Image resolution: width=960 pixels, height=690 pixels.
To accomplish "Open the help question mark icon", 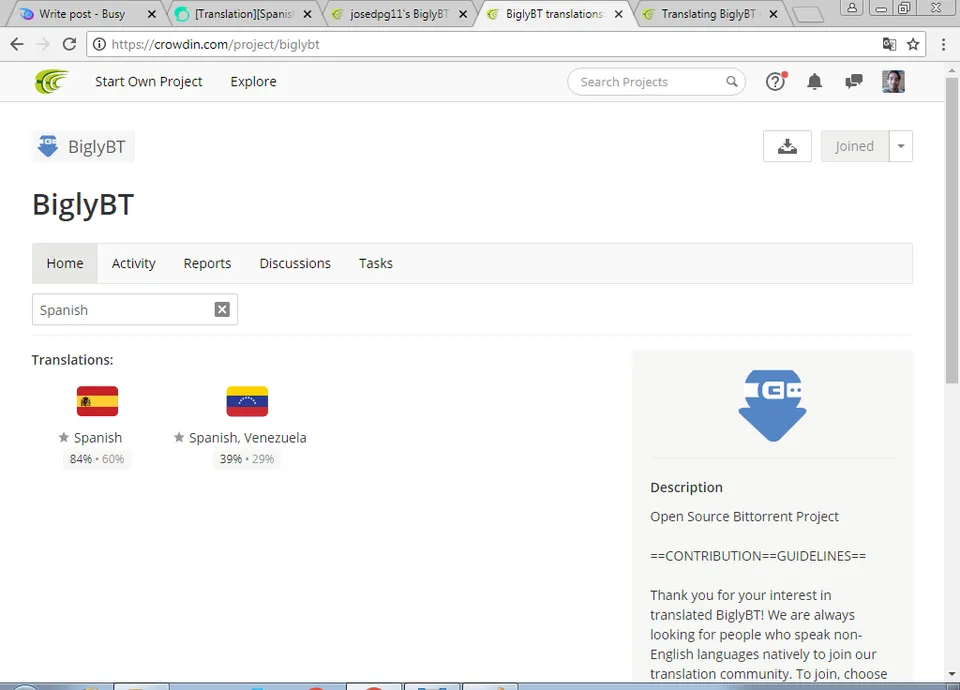I will (776, 81).
